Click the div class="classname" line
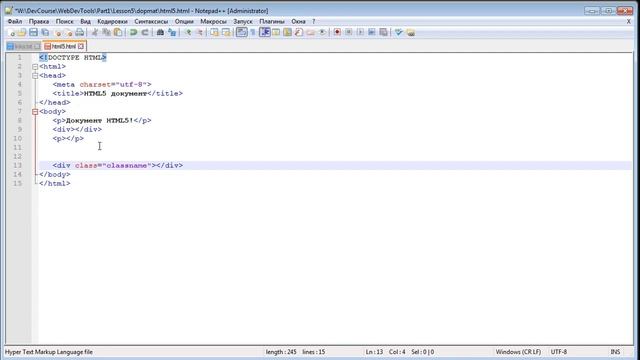The height and width of the screenshot is (360, 640). click(118, 165)
